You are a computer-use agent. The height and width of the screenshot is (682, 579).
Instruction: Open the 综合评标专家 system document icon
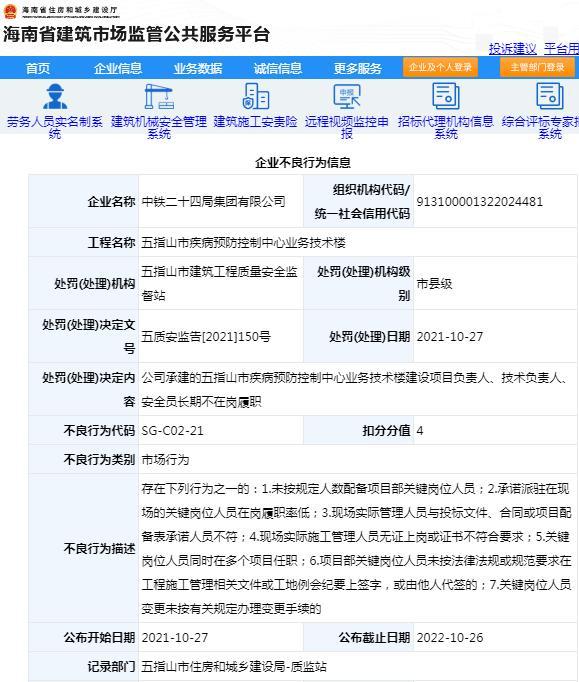click(550, 96)
